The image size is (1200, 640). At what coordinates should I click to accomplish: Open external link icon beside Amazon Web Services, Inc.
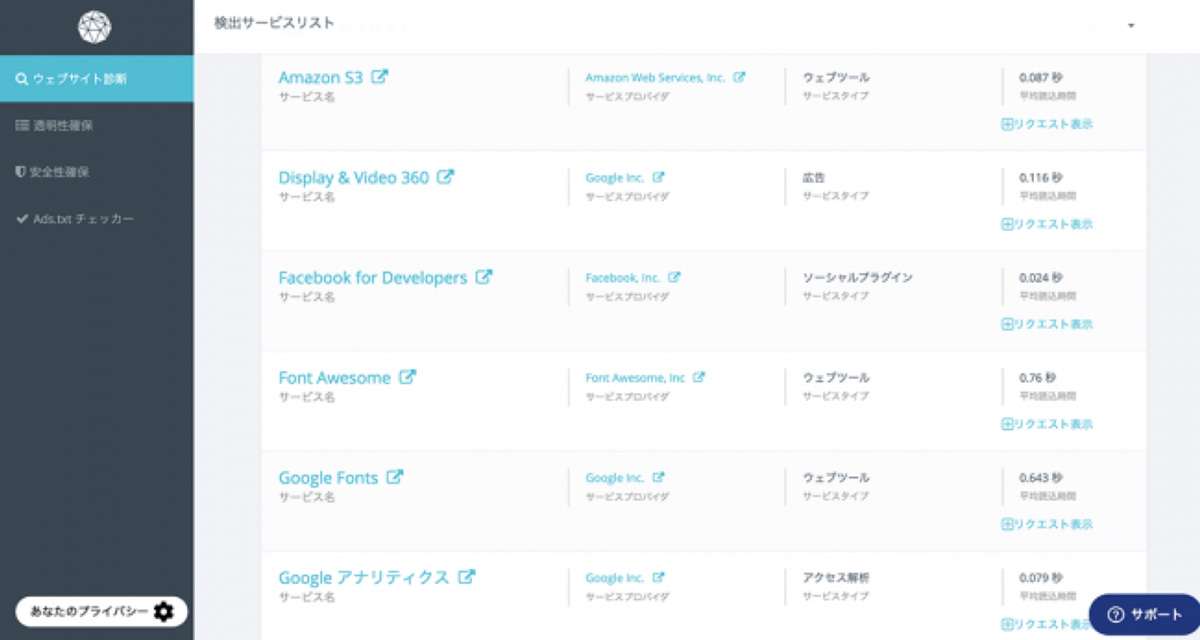pyautogui.click(x=739, y=77)
